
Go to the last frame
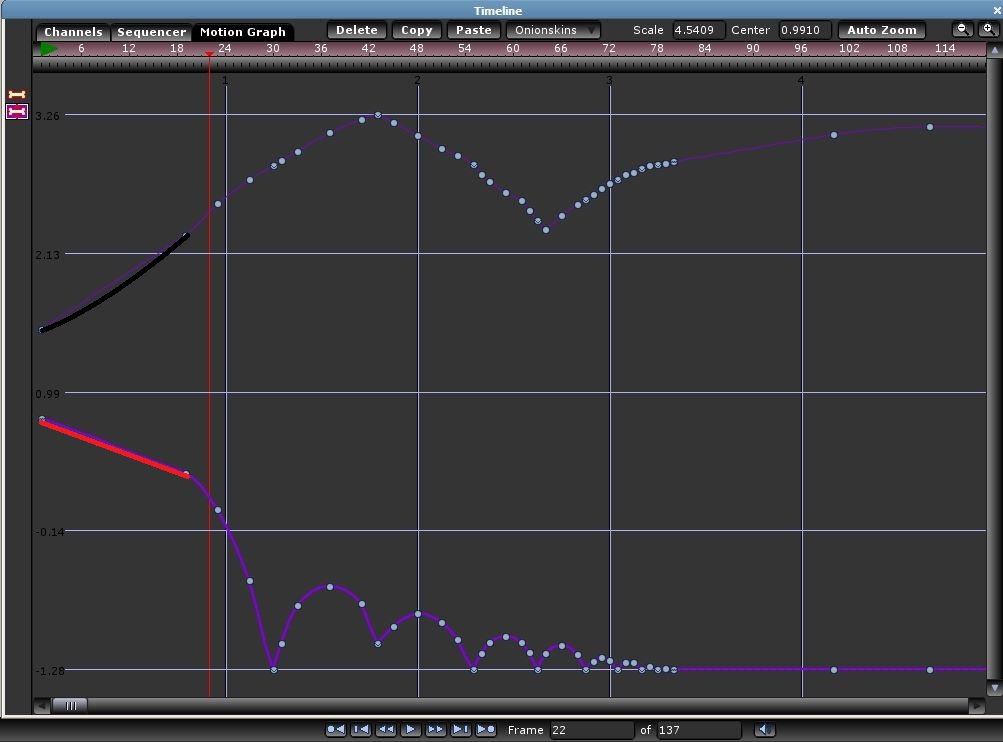461,729
